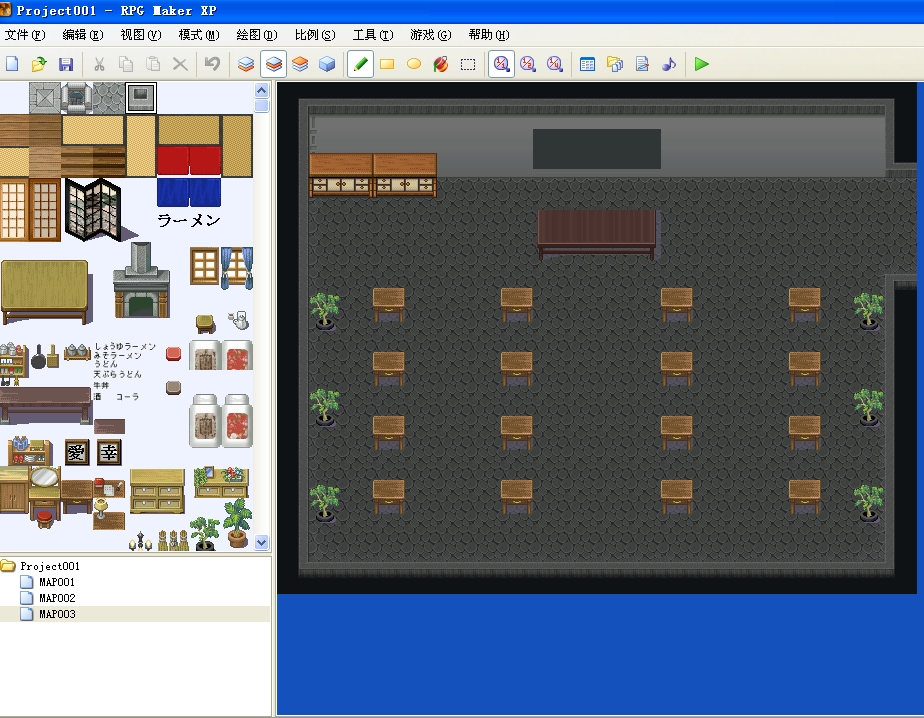Click the Delete X icon
924x718 pixels.
(180, 64)
